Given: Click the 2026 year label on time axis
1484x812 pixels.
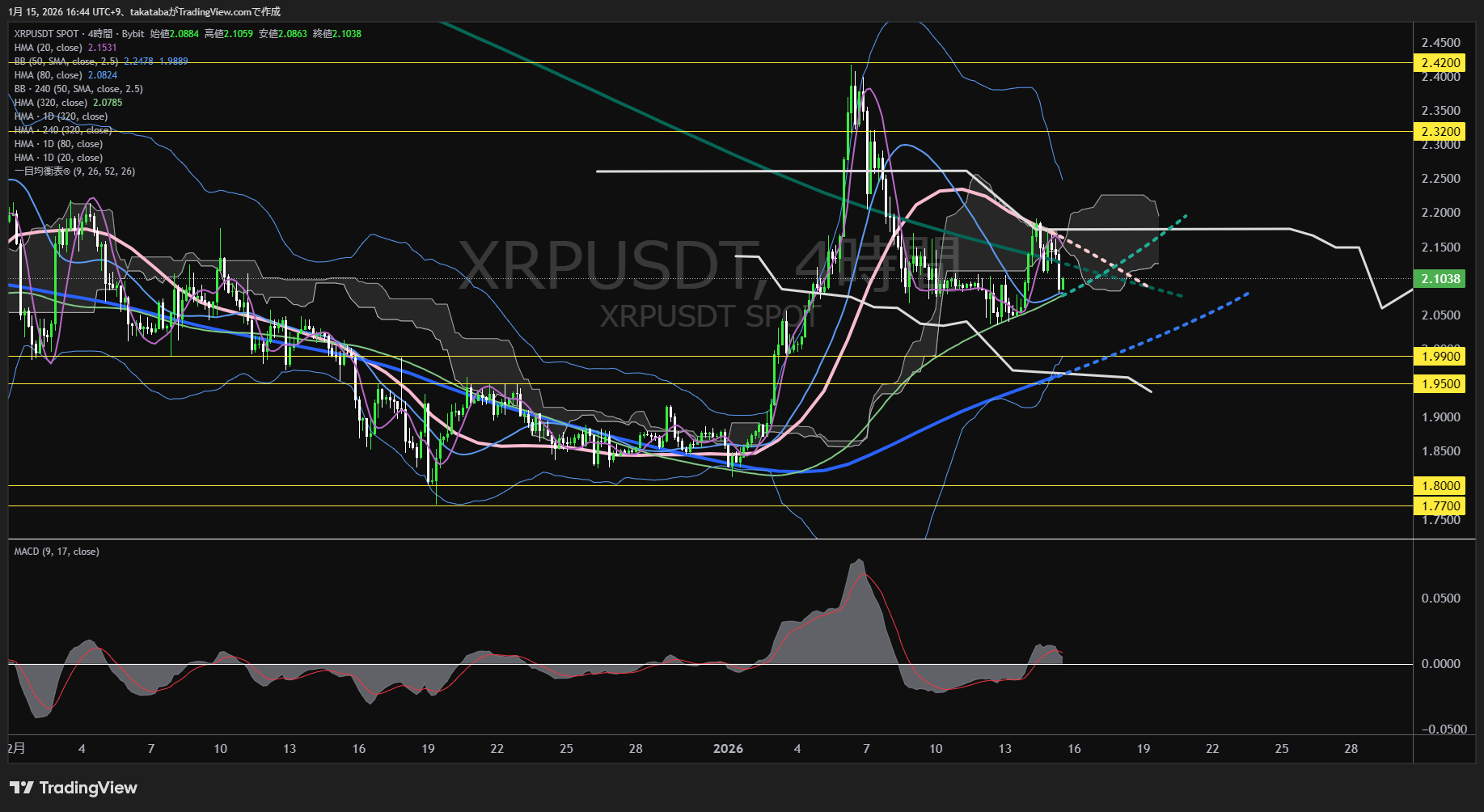Looking at the screenshot, I should (x=728, y=749).
